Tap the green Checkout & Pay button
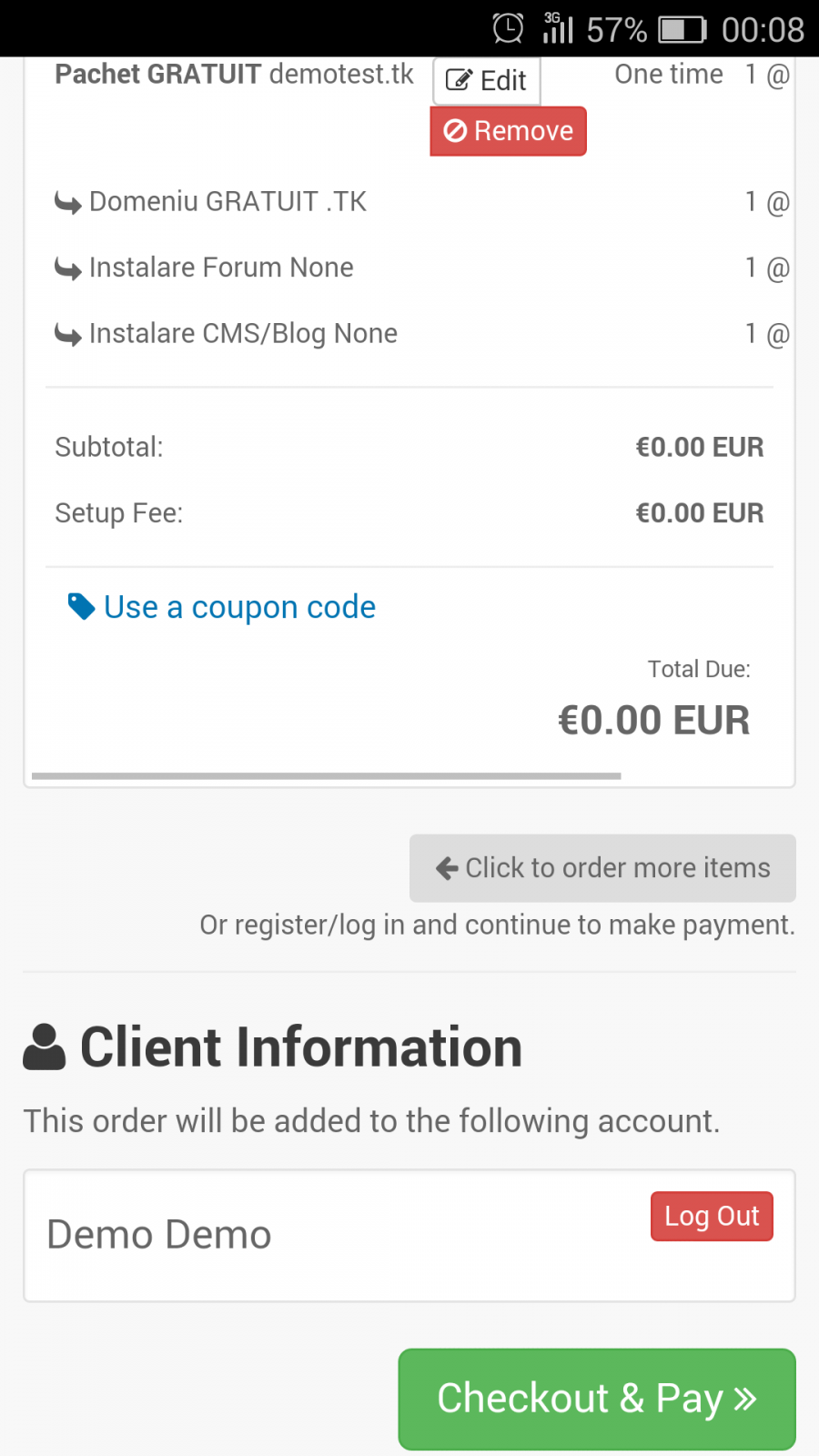 [x=597, y=1400]
